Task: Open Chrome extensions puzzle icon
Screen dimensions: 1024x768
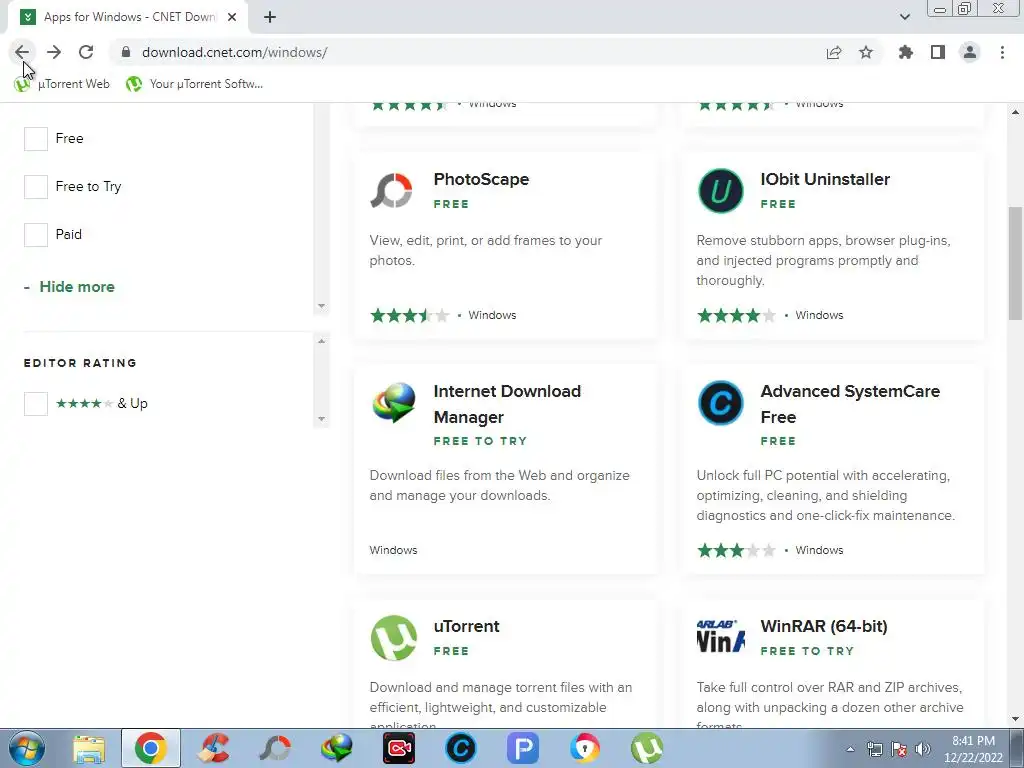Action: pyautogui.click(x=905, y=52)
